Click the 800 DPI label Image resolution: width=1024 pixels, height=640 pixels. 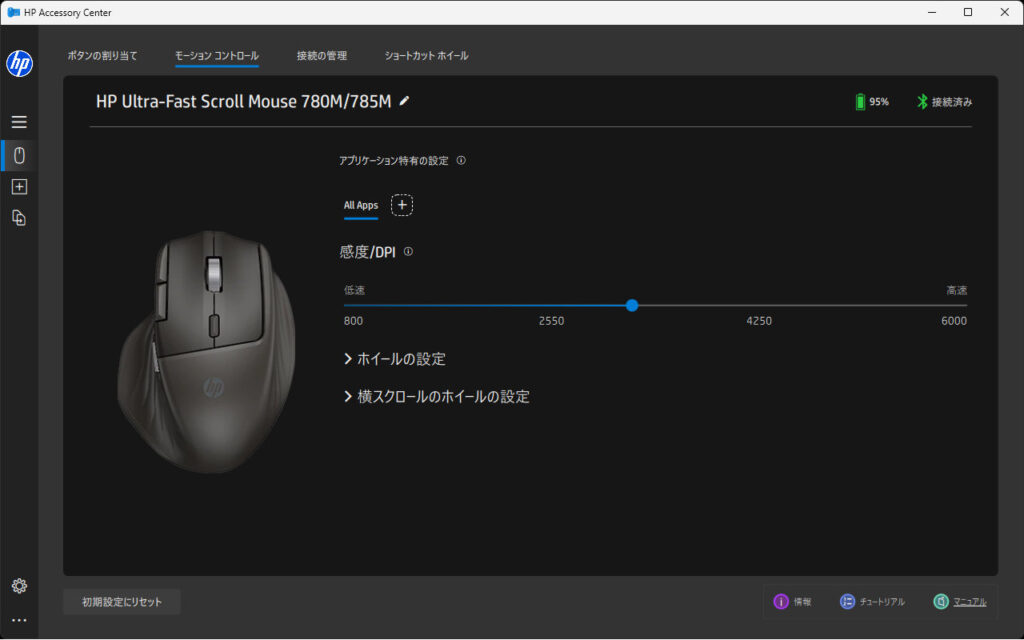pos(353,321)
